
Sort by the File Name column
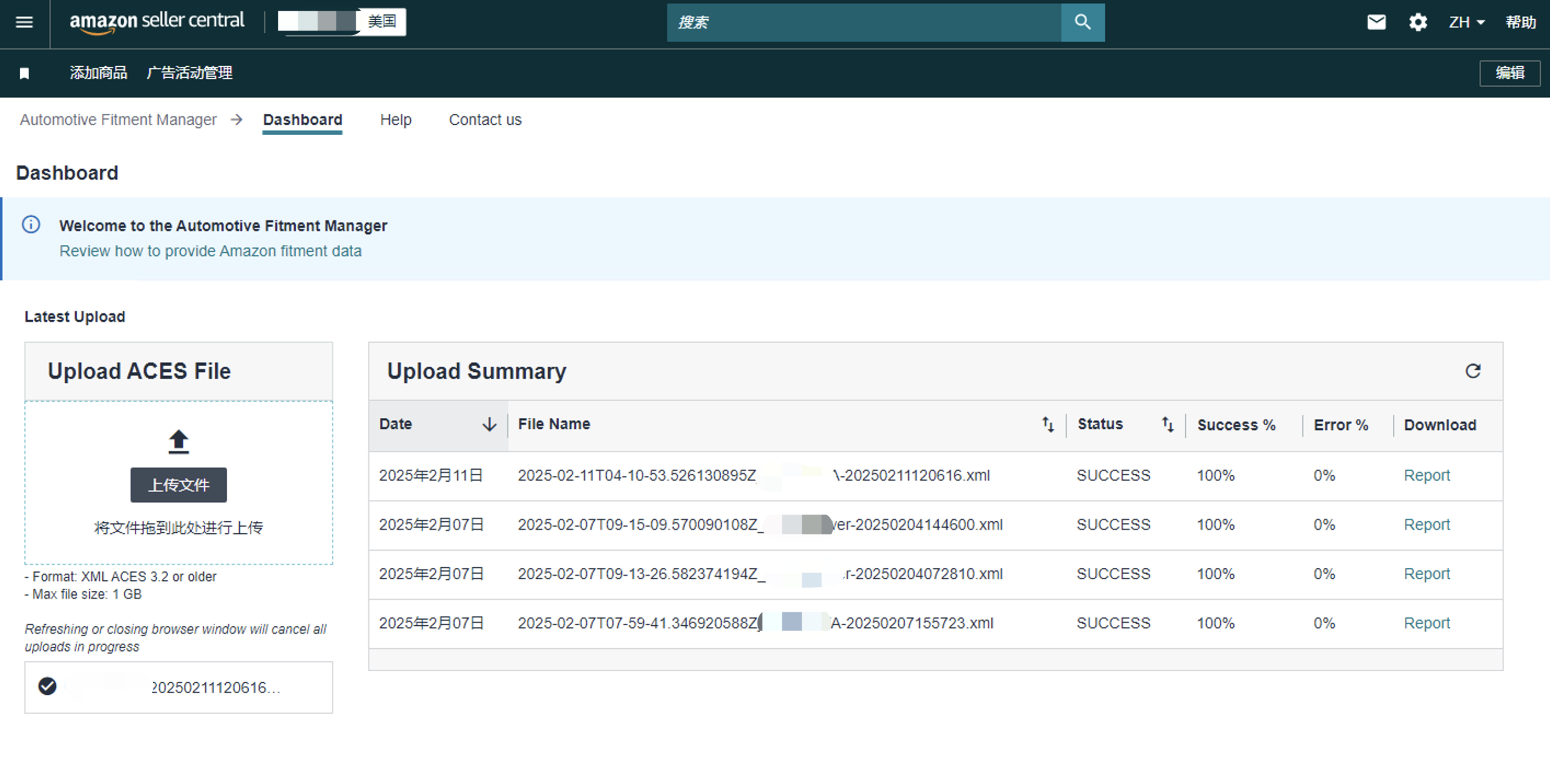pyautogui.click(x=1048, y=424)
